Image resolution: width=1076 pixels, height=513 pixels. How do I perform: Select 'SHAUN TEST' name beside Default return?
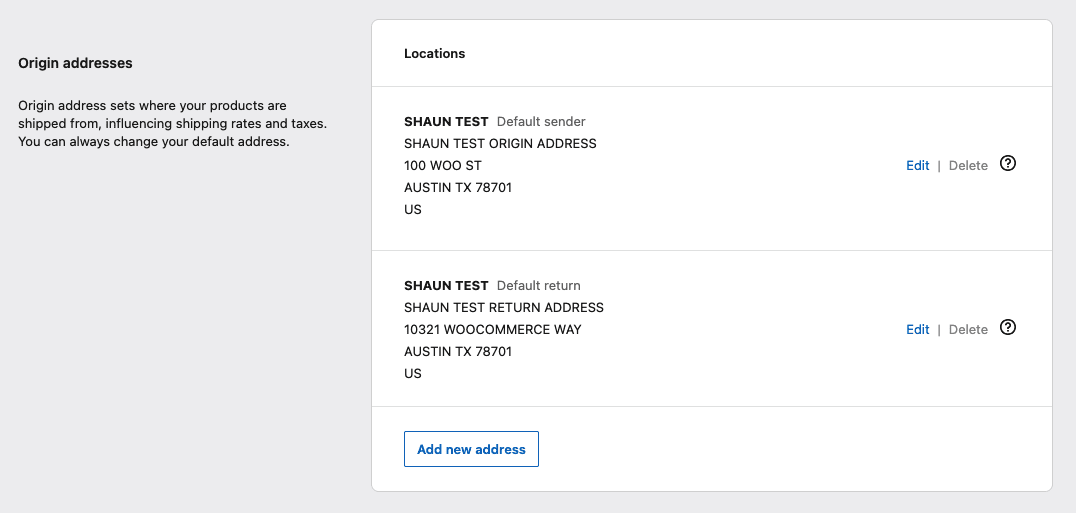tap(446, 285)
